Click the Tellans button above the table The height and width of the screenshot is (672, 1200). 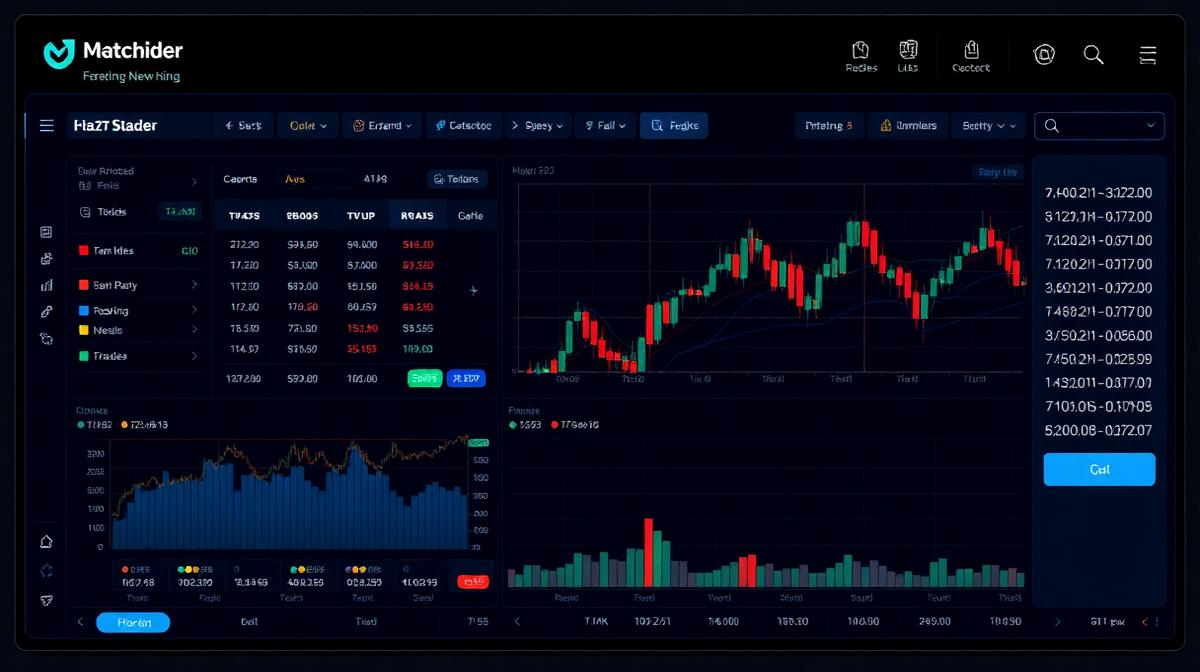pyautogui.click(x=457, y=180)
